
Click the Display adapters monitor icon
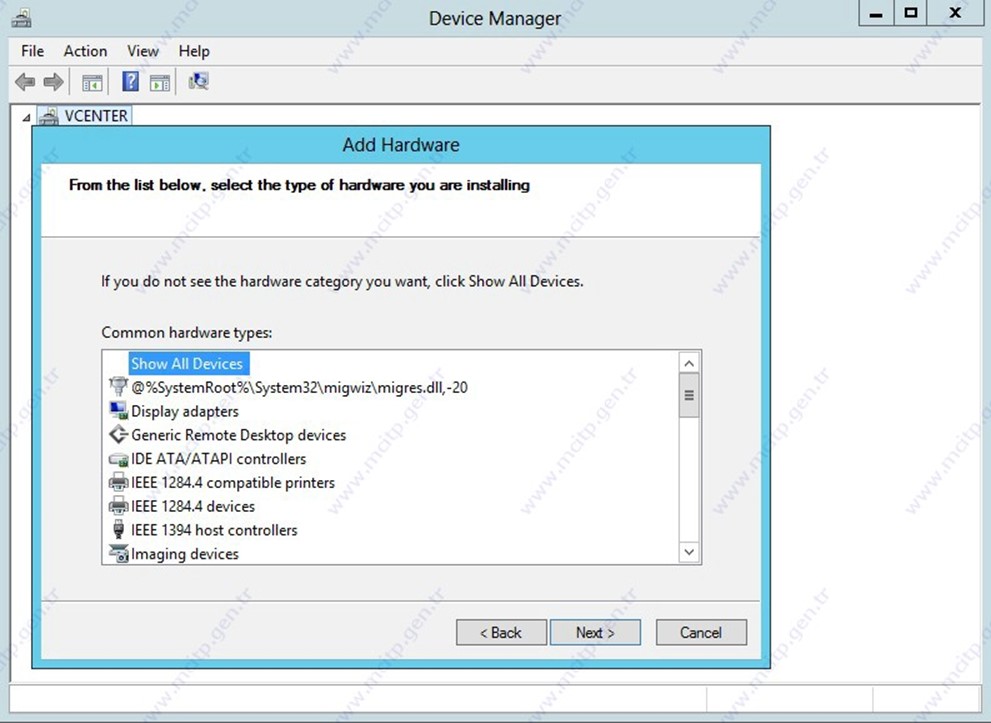click(x=118, y=411)
